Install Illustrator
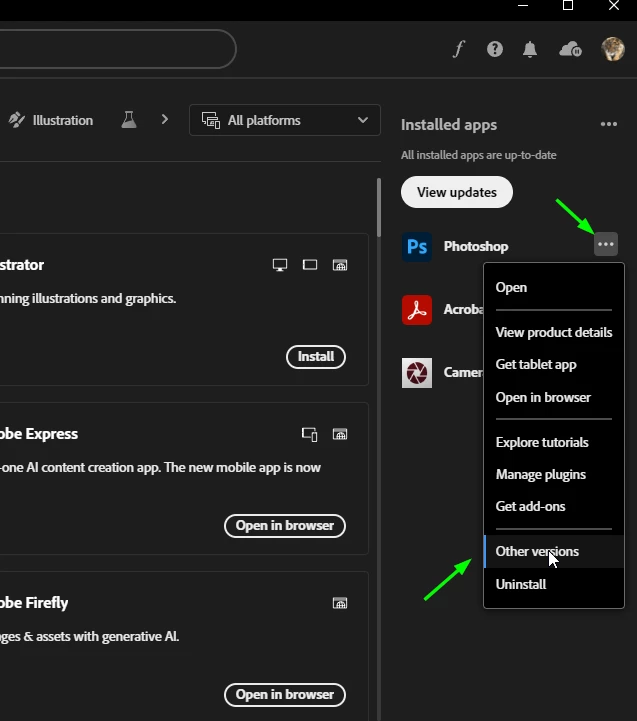 (x=316, y=357)
